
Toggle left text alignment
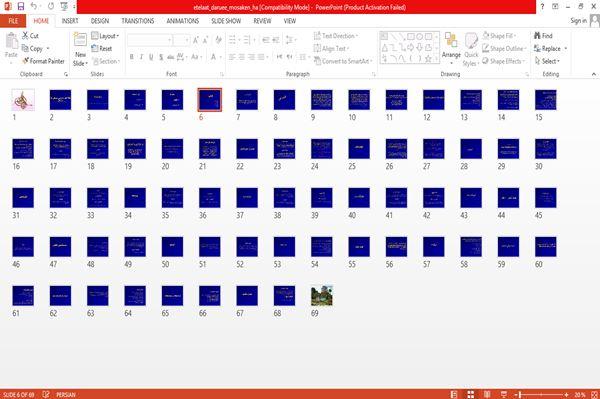pyautogui.click(x=232, y=57)
